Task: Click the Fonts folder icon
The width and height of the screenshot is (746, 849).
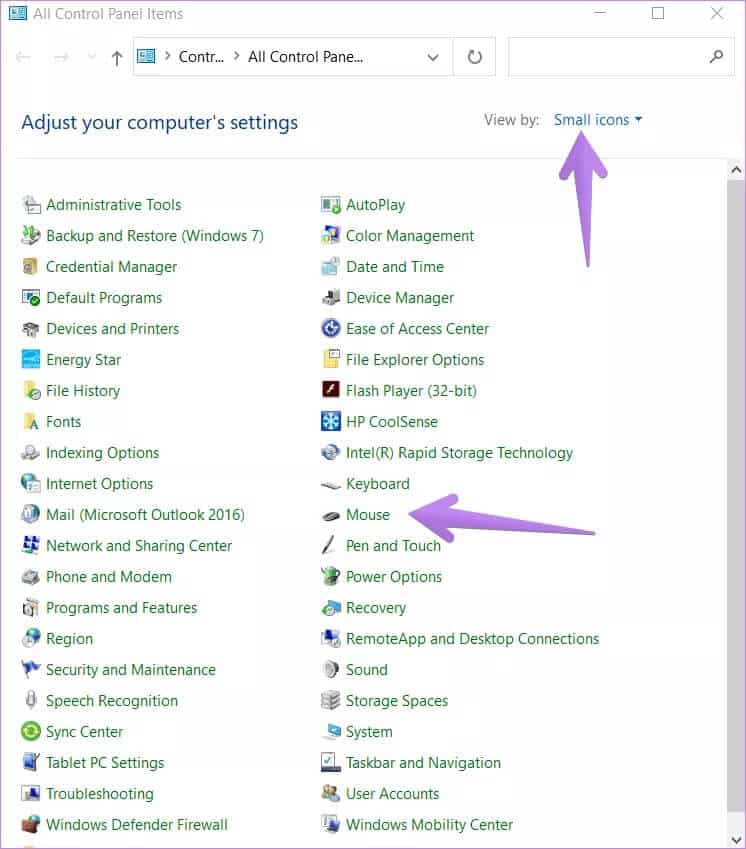Action: tap(31, 422)
